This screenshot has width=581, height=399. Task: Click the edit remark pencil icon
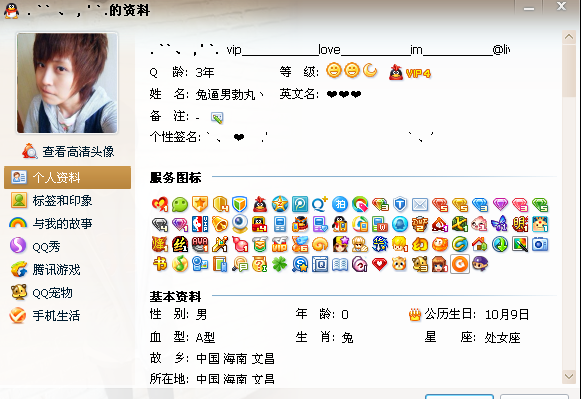click(x=217, y=117)
